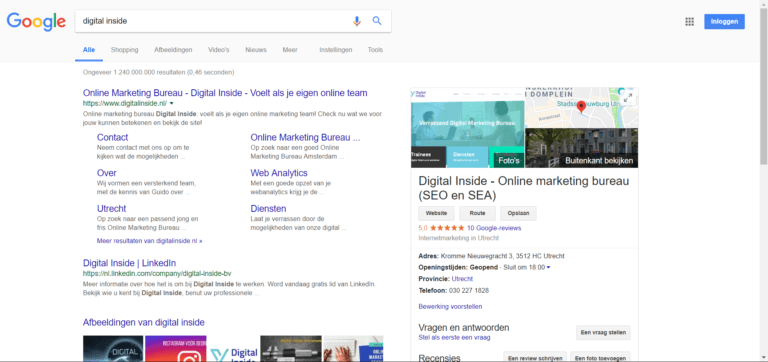The width and height of the screenshot is (768, 362).
Task: Click Bewerking voorstellen link
Action: [x=450, y=307]
